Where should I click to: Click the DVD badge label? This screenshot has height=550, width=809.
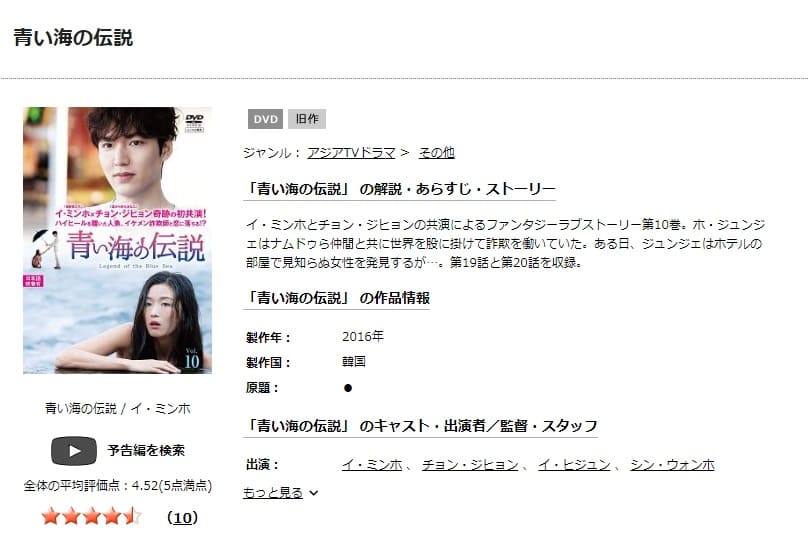[265, 119]
